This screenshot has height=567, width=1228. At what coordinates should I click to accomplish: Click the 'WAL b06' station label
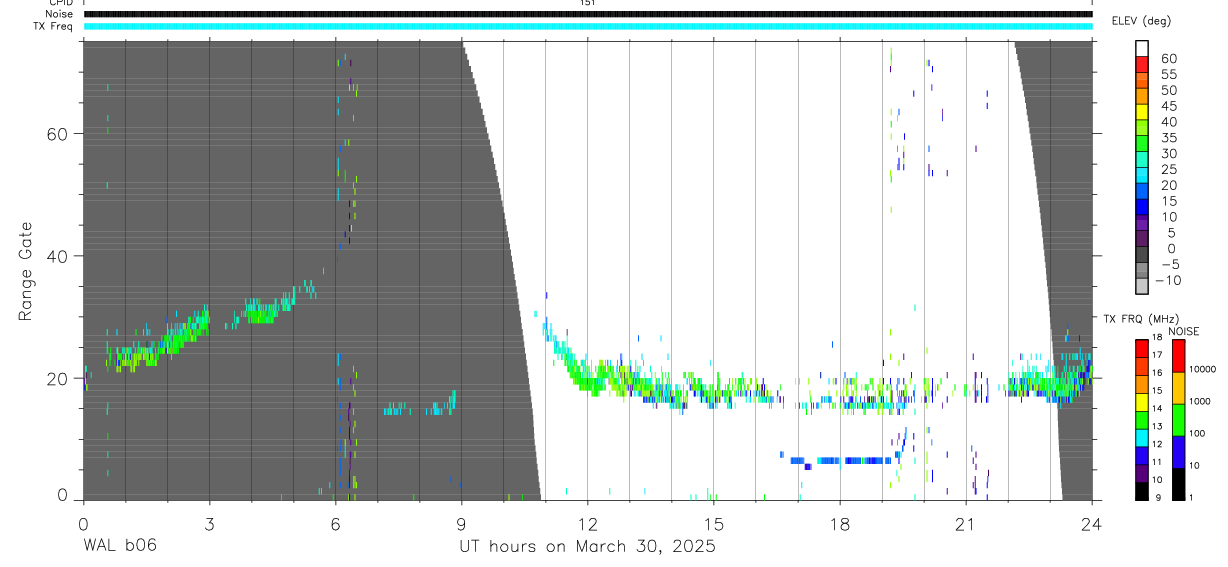pos(119,546)
